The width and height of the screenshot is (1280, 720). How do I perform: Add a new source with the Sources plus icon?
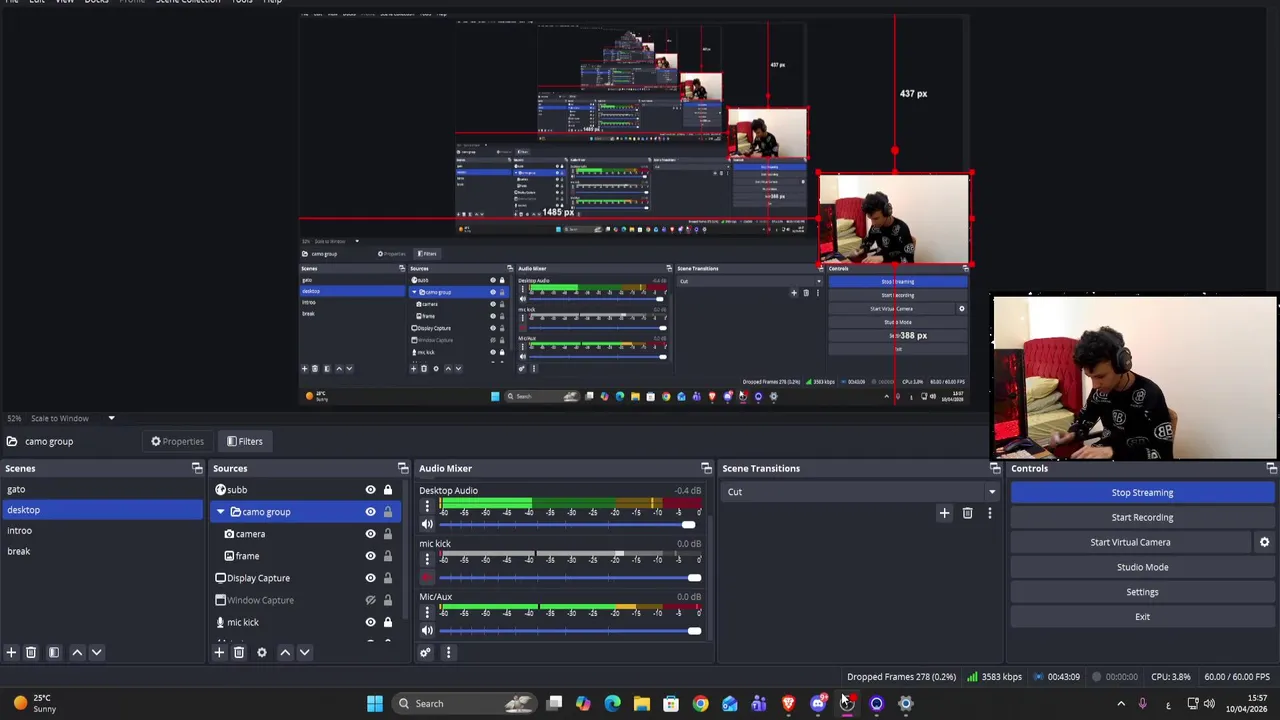click(219, 652)
